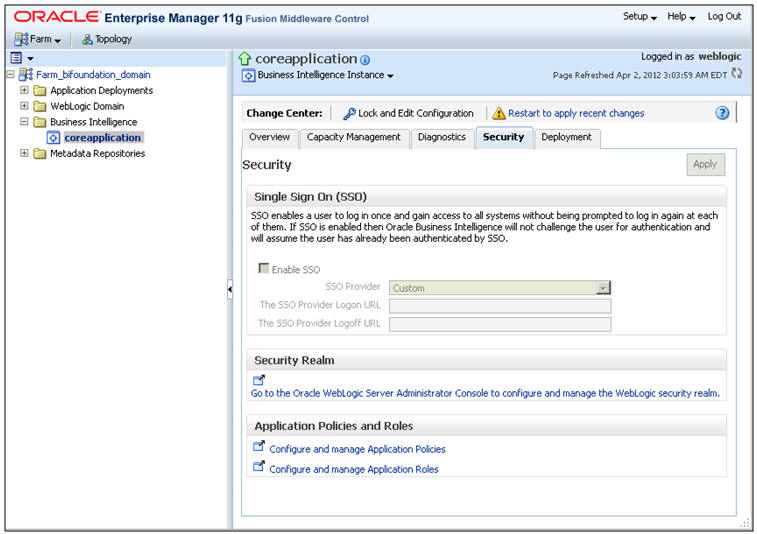Click the Business Intelligence Instance icon

pyautogui.click(x=248, y=76)
